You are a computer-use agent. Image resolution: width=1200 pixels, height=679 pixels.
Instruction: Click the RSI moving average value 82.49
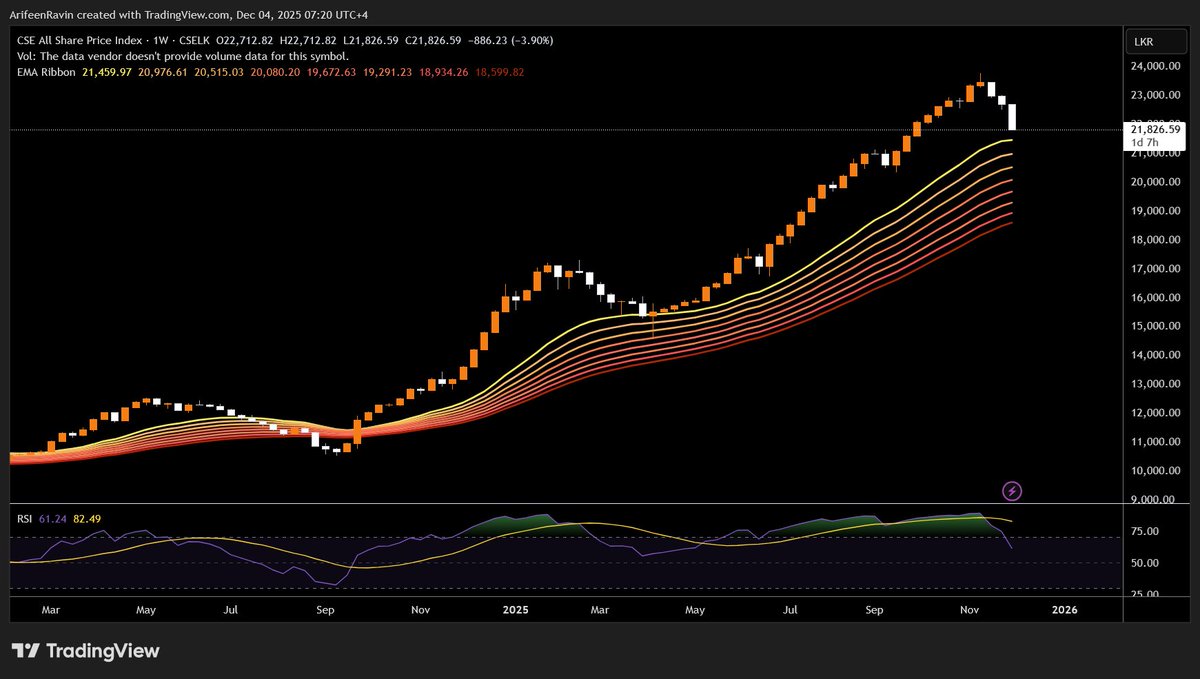[x=86, y=519]
